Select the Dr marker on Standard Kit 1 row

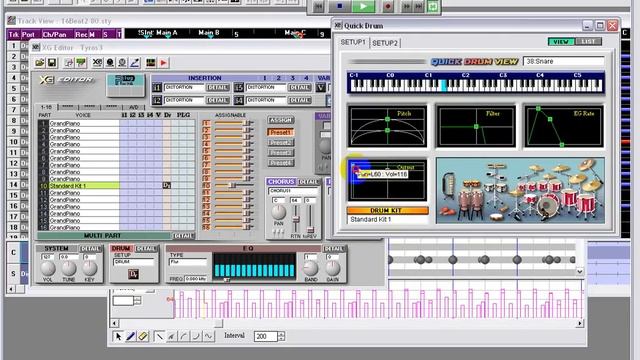coord(167,185)
